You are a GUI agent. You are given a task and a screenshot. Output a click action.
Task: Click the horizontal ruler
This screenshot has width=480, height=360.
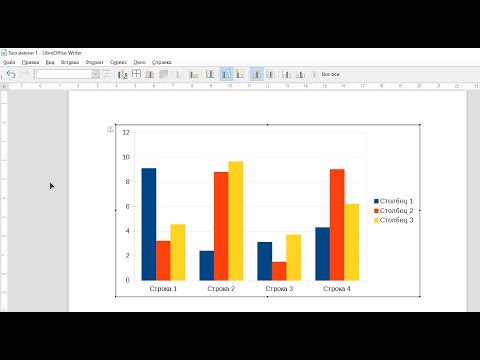tap(243, 86)
